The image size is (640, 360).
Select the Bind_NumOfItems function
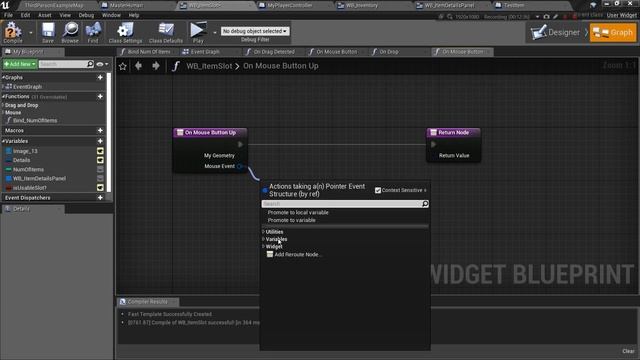tap(35, 120)
